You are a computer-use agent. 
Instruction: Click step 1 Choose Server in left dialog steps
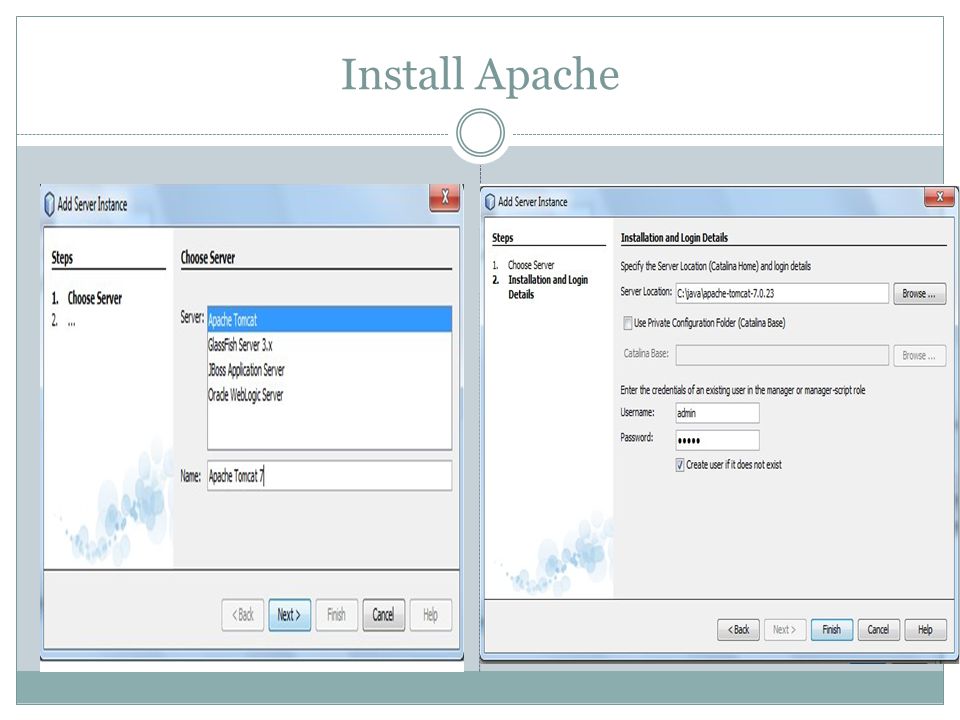pos(94,298)
